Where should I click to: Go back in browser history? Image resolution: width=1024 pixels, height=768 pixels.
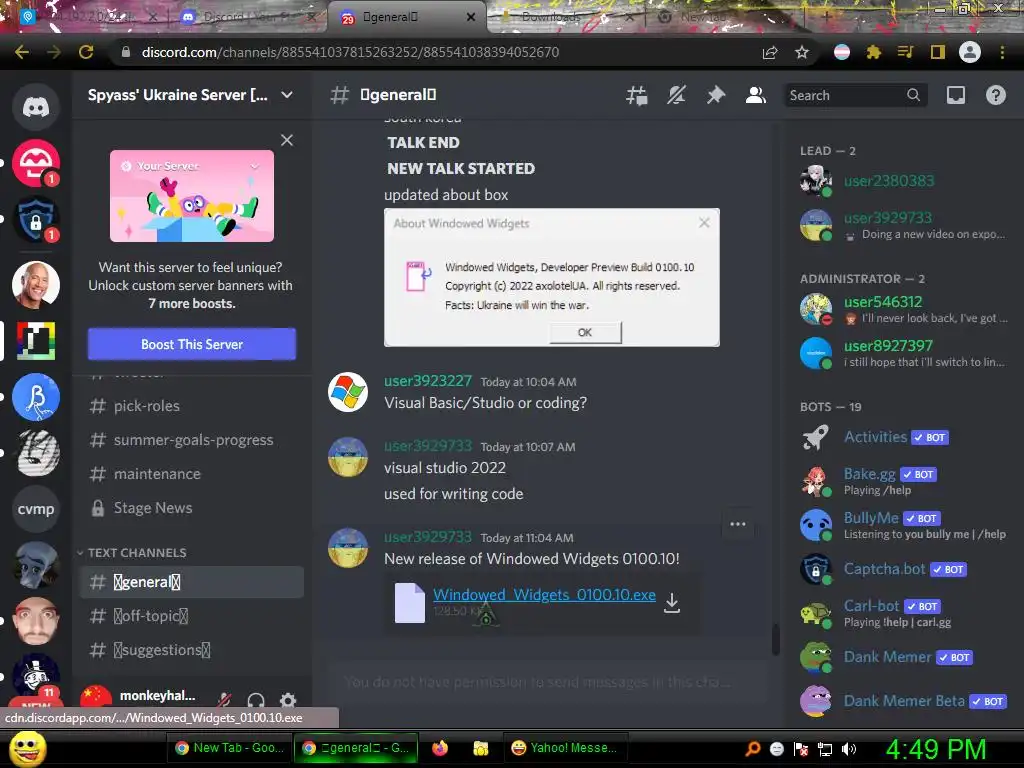(x=22, y=52)
